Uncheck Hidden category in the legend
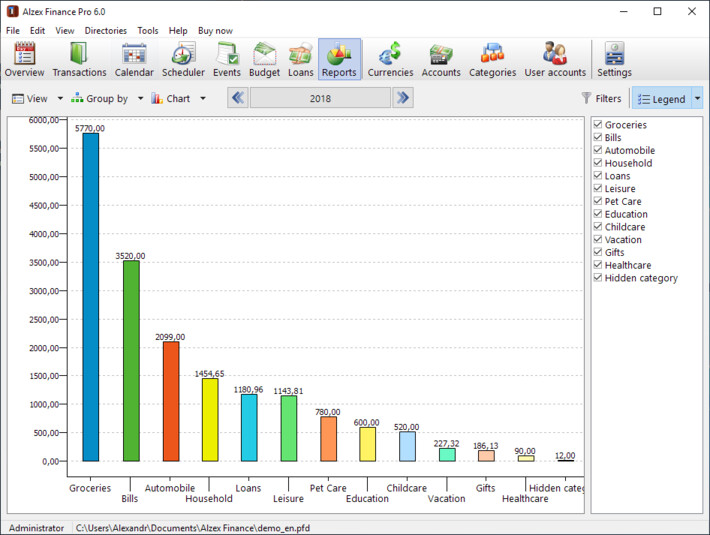Viewport: 710px width, 535px height. tap(598, 277)
